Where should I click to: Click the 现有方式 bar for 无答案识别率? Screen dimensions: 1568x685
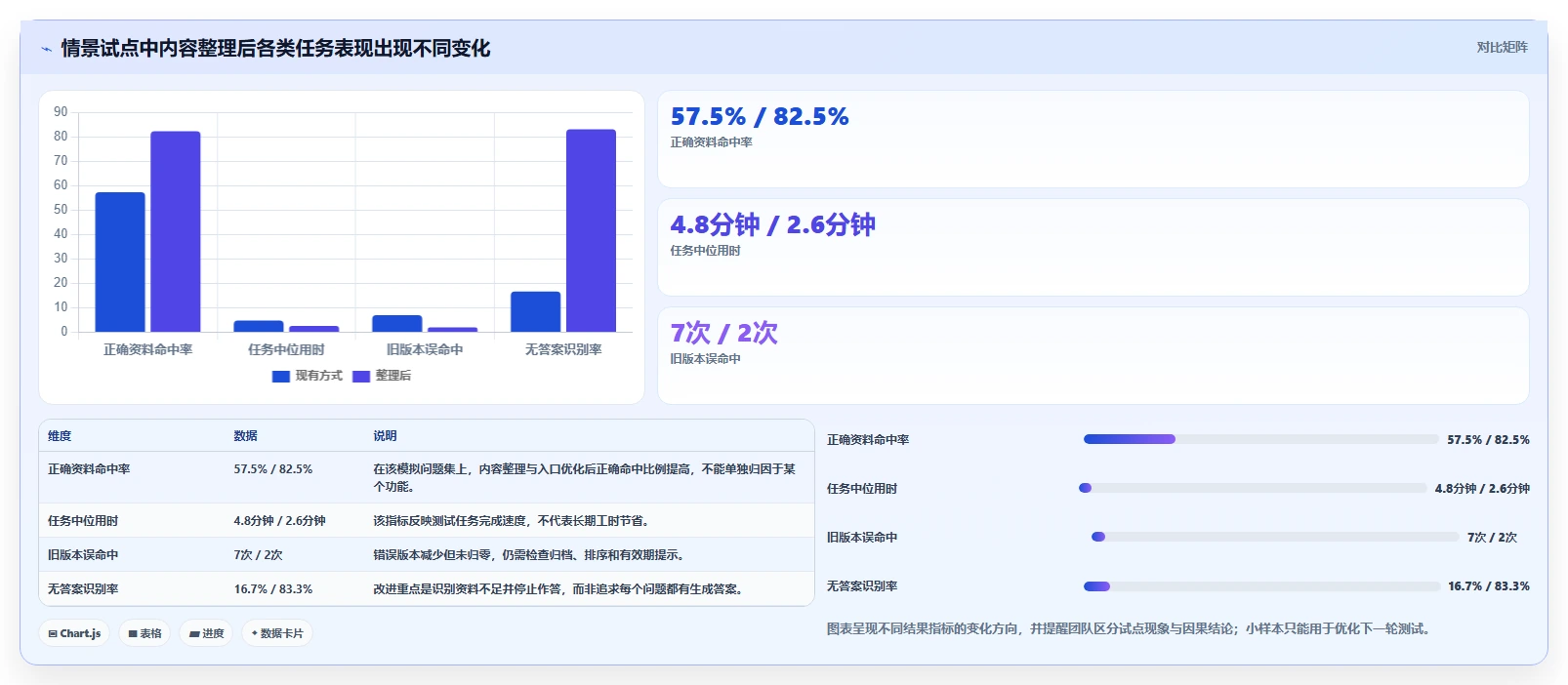click(535, 312)
